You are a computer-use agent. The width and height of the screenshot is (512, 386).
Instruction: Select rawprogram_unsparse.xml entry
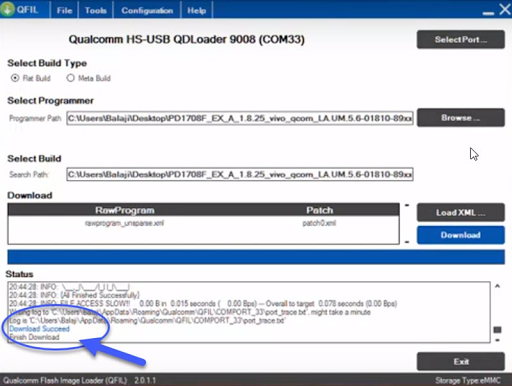pyautogui.click(x=124, y=223)
